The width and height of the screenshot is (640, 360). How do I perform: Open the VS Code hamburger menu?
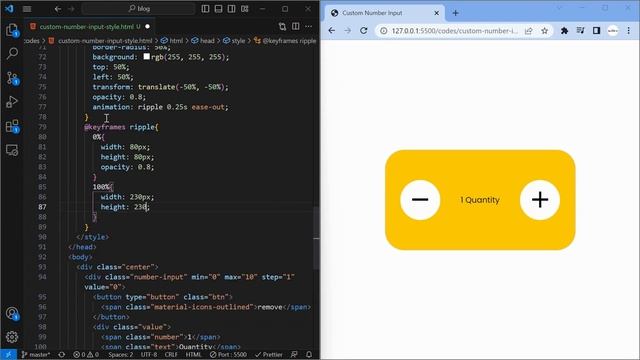click(27, 9)
